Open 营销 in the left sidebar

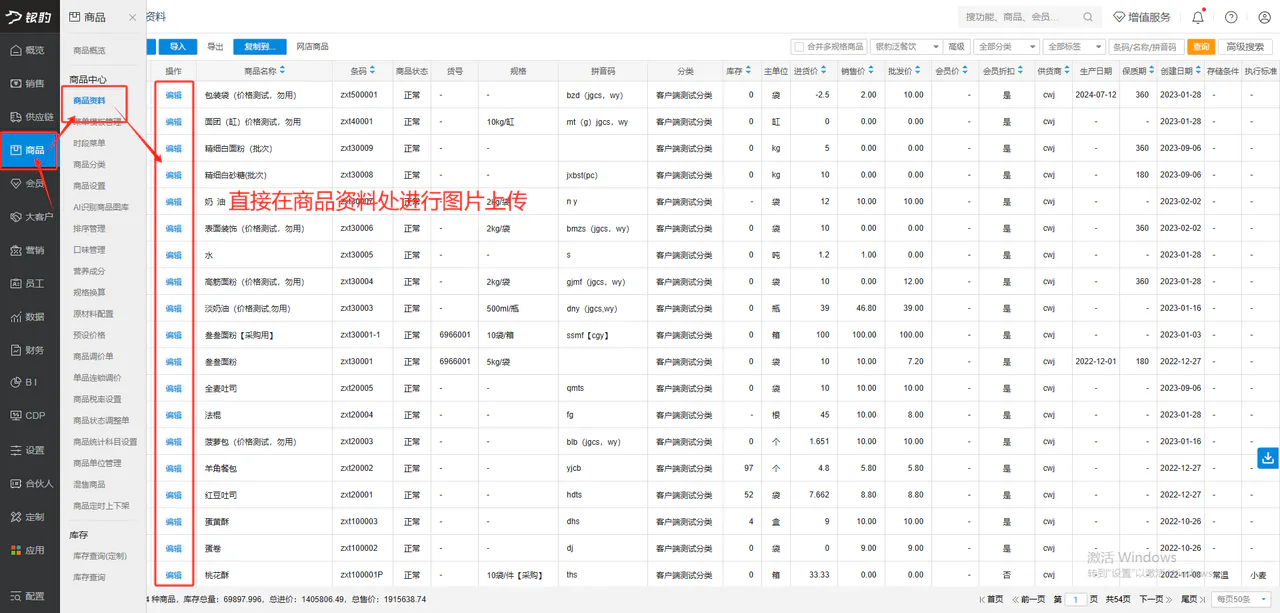[29, 250]
